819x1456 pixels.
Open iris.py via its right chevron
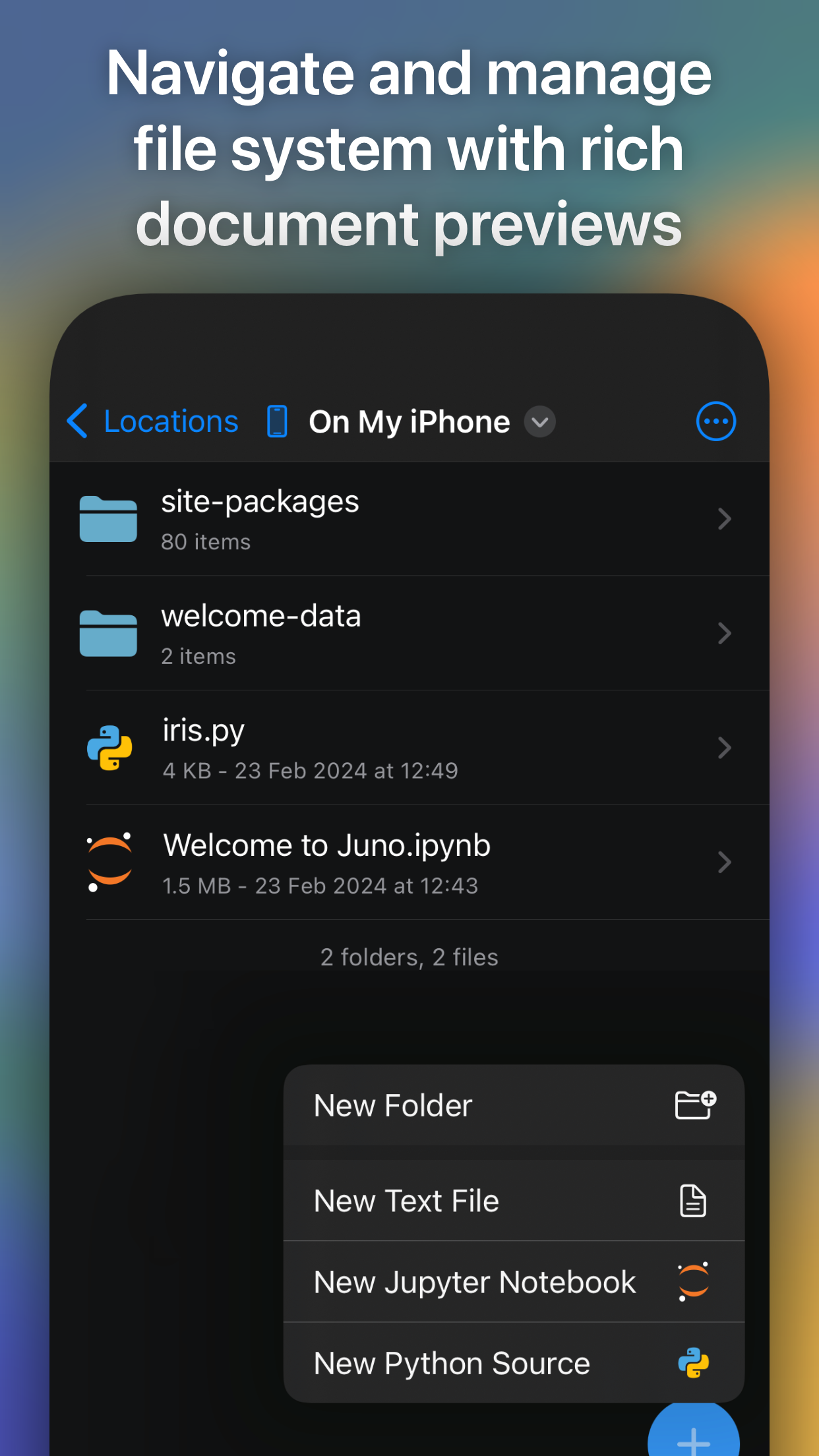(x=725, y=748)
